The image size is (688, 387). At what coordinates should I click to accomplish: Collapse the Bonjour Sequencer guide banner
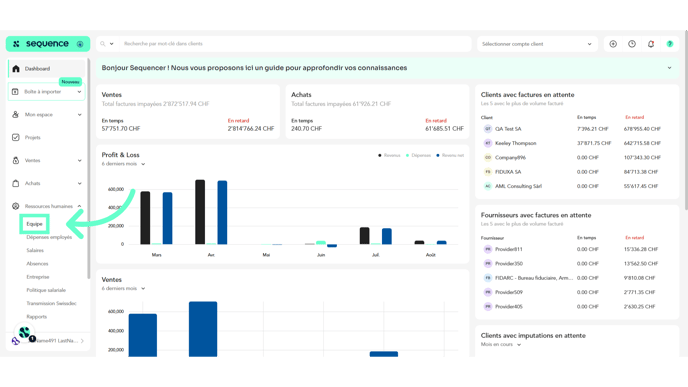[x=669, y=68]
